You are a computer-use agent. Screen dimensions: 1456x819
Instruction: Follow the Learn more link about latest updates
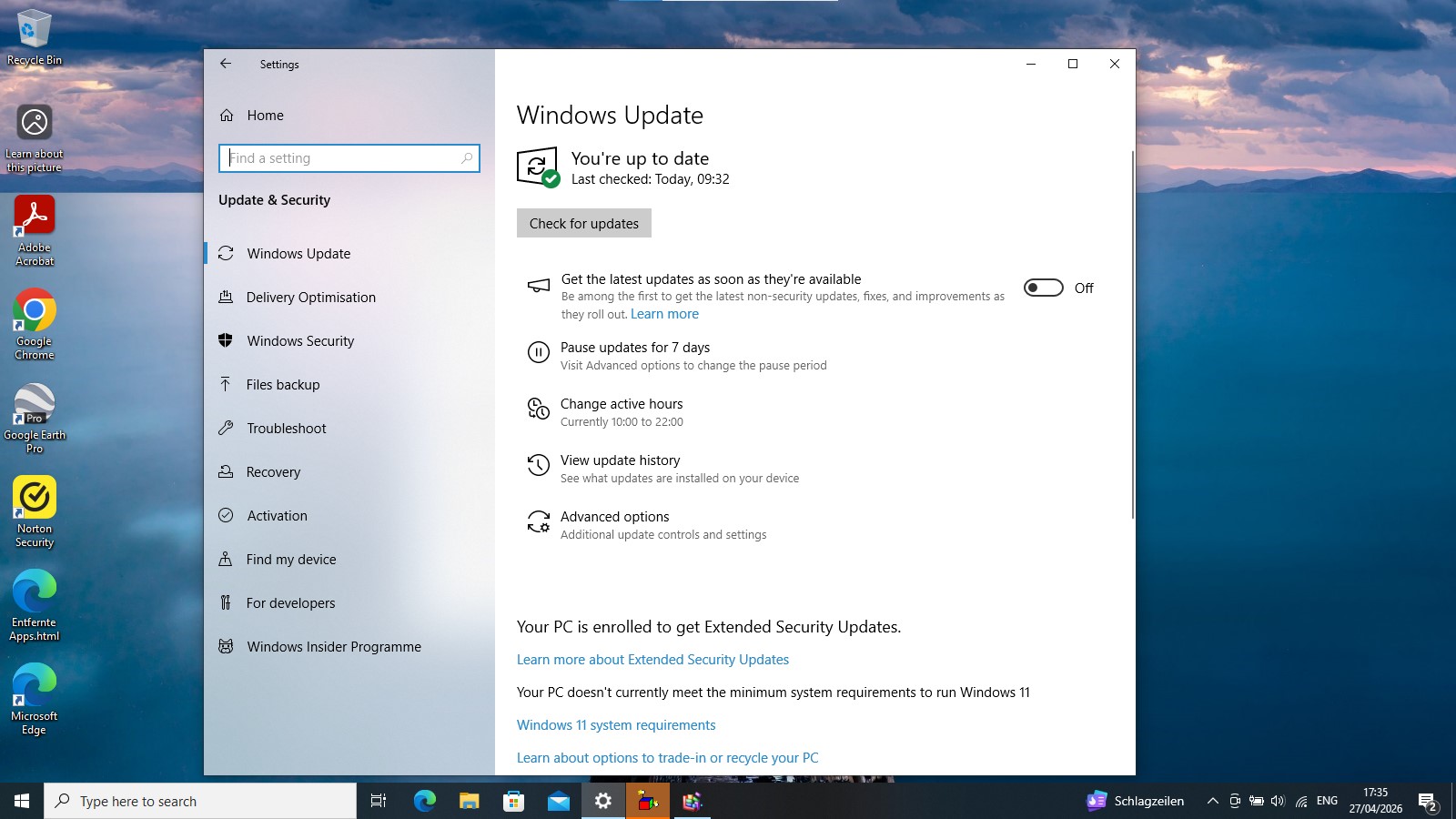pyautogui.click(x=664, y=314)
